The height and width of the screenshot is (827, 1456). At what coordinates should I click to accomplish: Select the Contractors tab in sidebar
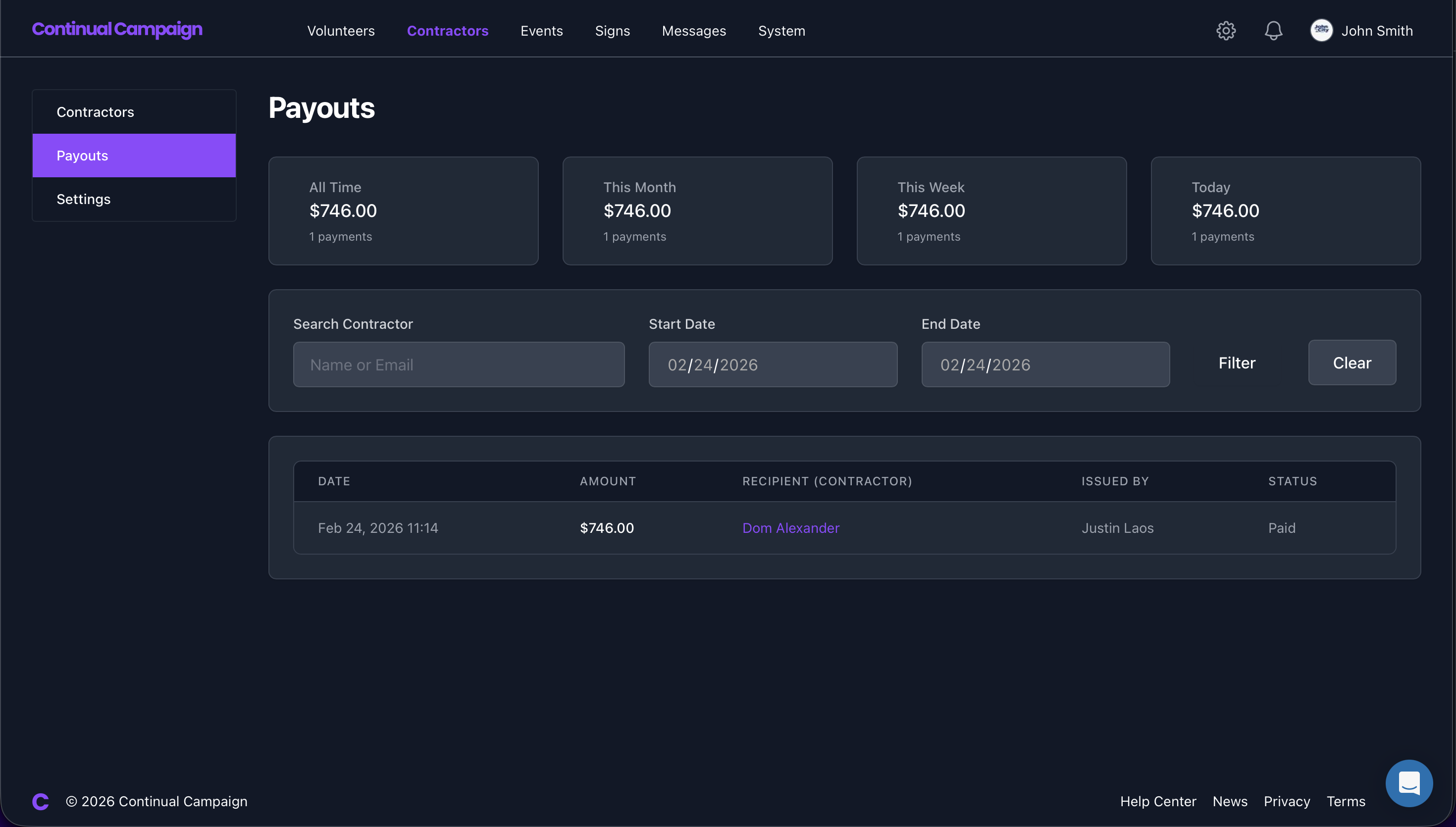pos(96,111)
